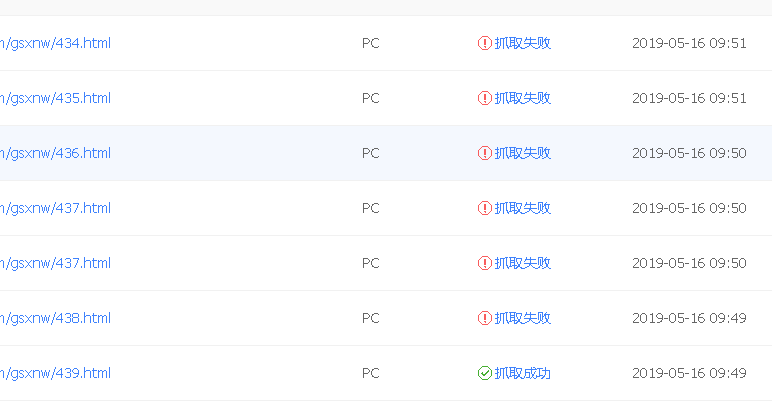Click the 09:49 timestamp in 438.html row
772x402 pixels.
[689, 318]
